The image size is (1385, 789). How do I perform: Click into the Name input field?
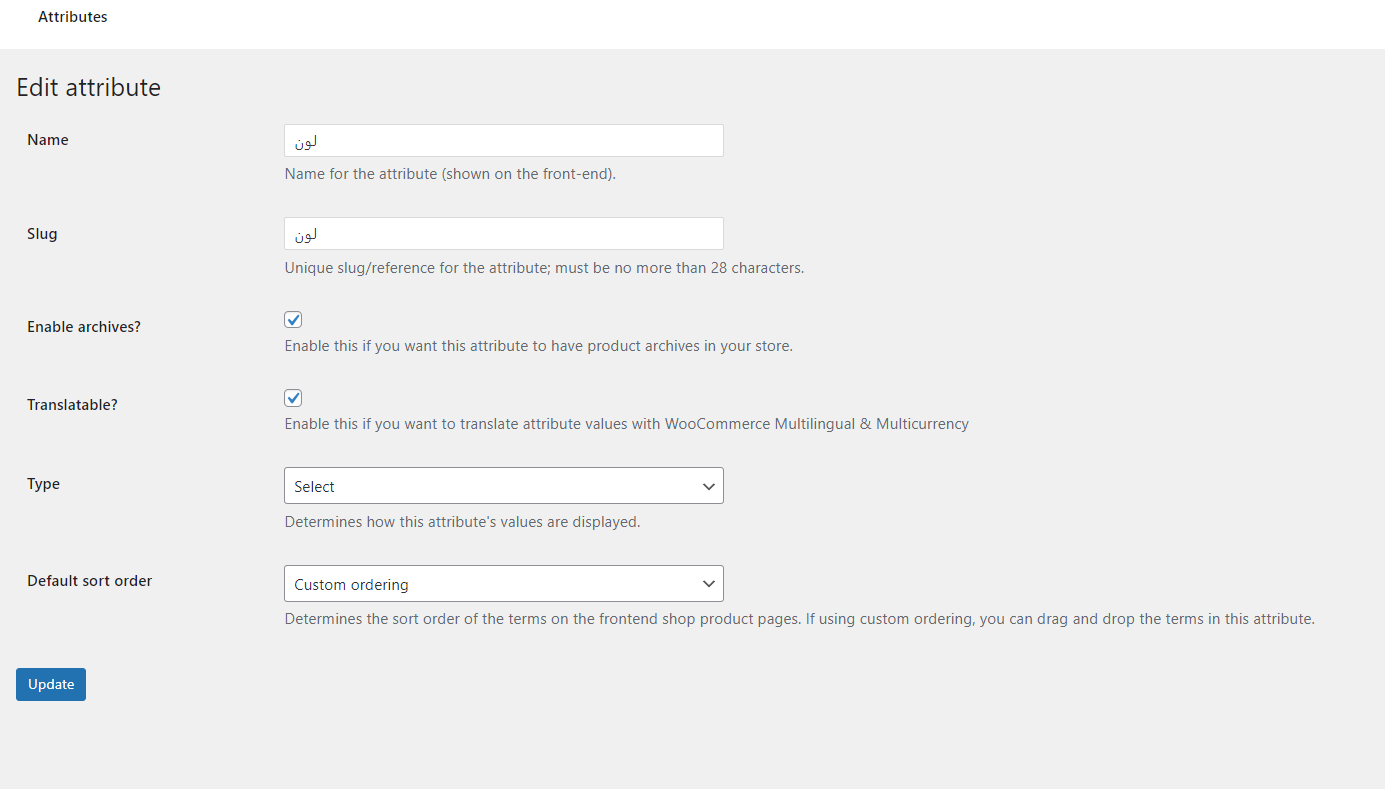504,141
